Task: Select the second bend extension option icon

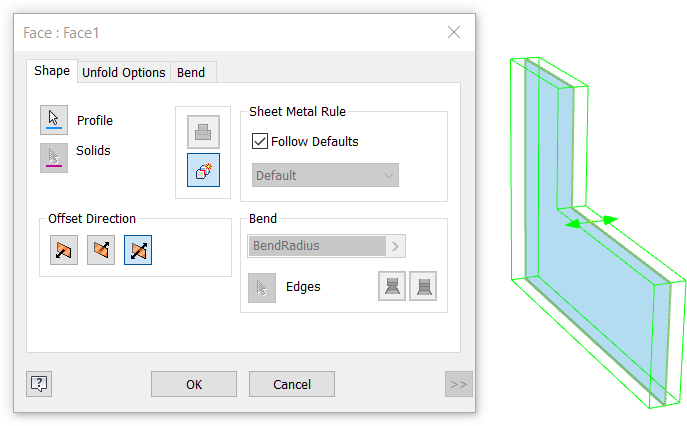Action: 423,286
